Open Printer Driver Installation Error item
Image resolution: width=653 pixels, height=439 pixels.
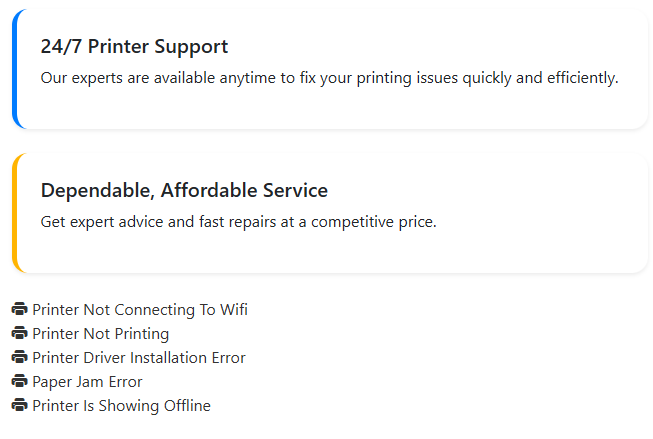coord(138,358)
